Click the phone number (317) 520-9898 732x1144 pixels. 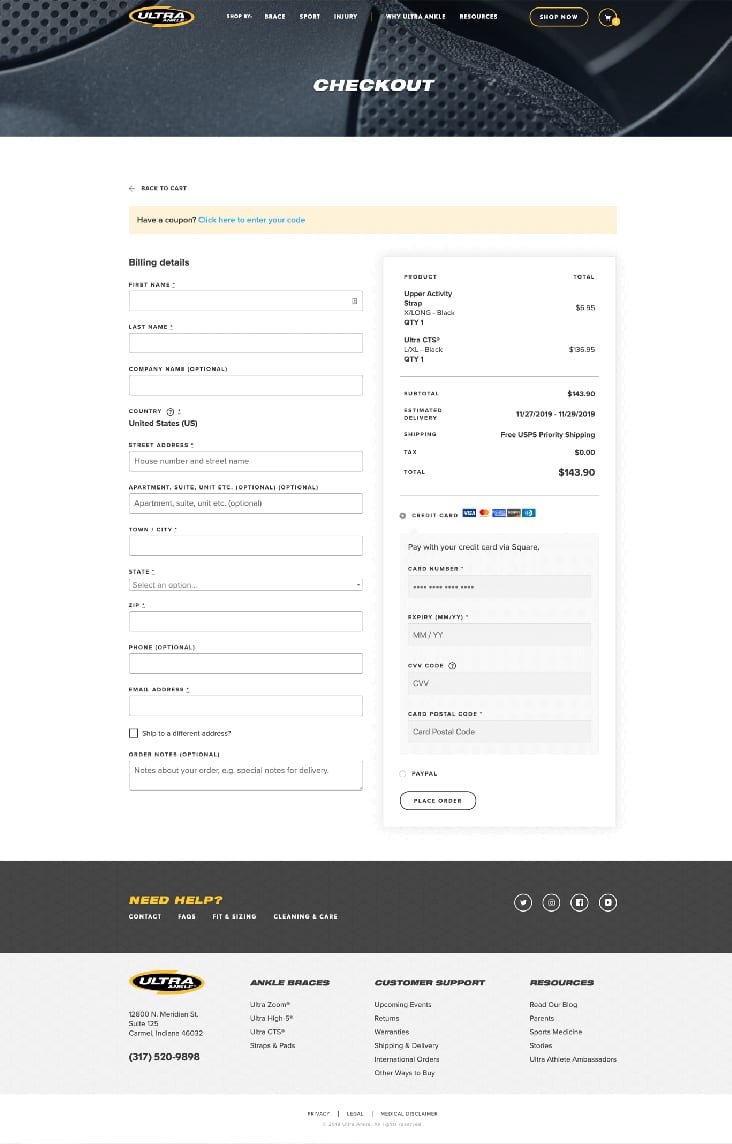(x=164, y=1056)
